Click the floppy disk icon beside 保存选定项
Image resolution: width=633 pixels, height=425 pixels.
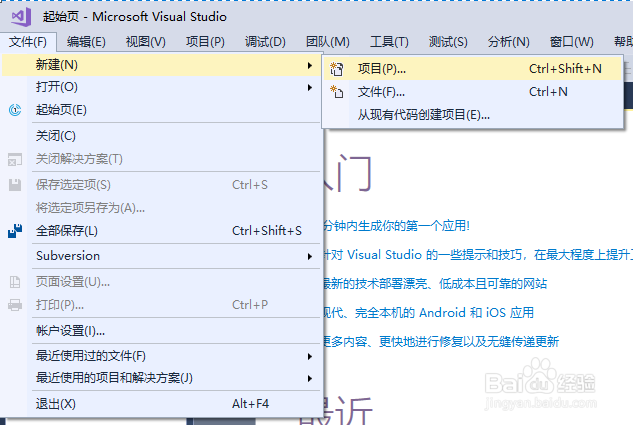click(x=15, y=185)
